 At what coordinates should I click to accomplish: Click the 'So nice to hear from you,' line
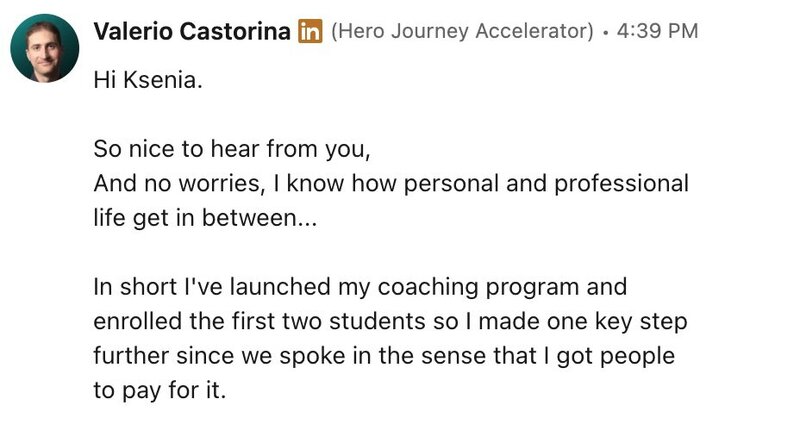click(x=232, y=149)
